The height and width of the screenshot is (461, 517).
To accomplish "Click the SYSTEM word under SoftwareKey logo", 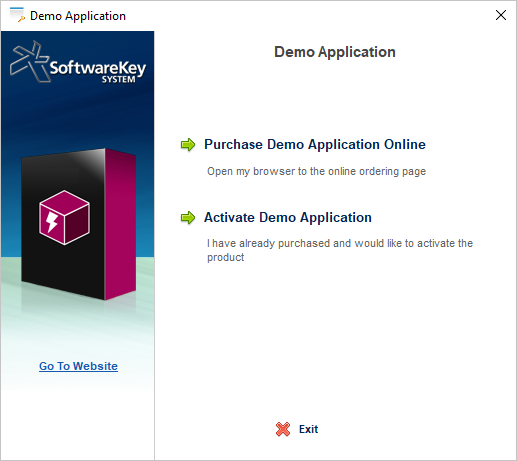I will (119, 79).
